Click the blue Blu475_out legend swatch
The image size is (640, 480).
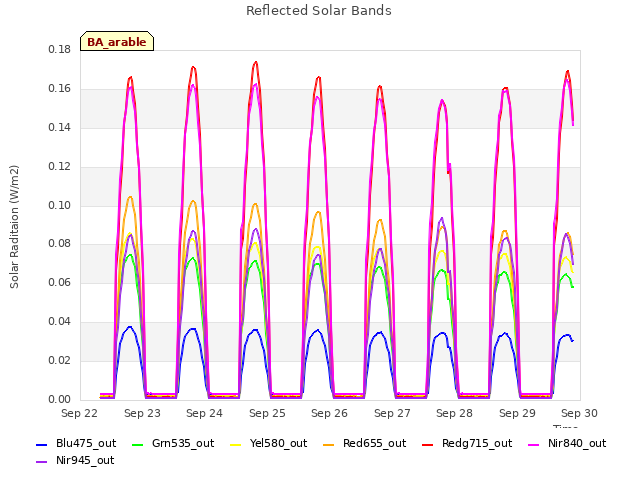click(x=42, y=444)
